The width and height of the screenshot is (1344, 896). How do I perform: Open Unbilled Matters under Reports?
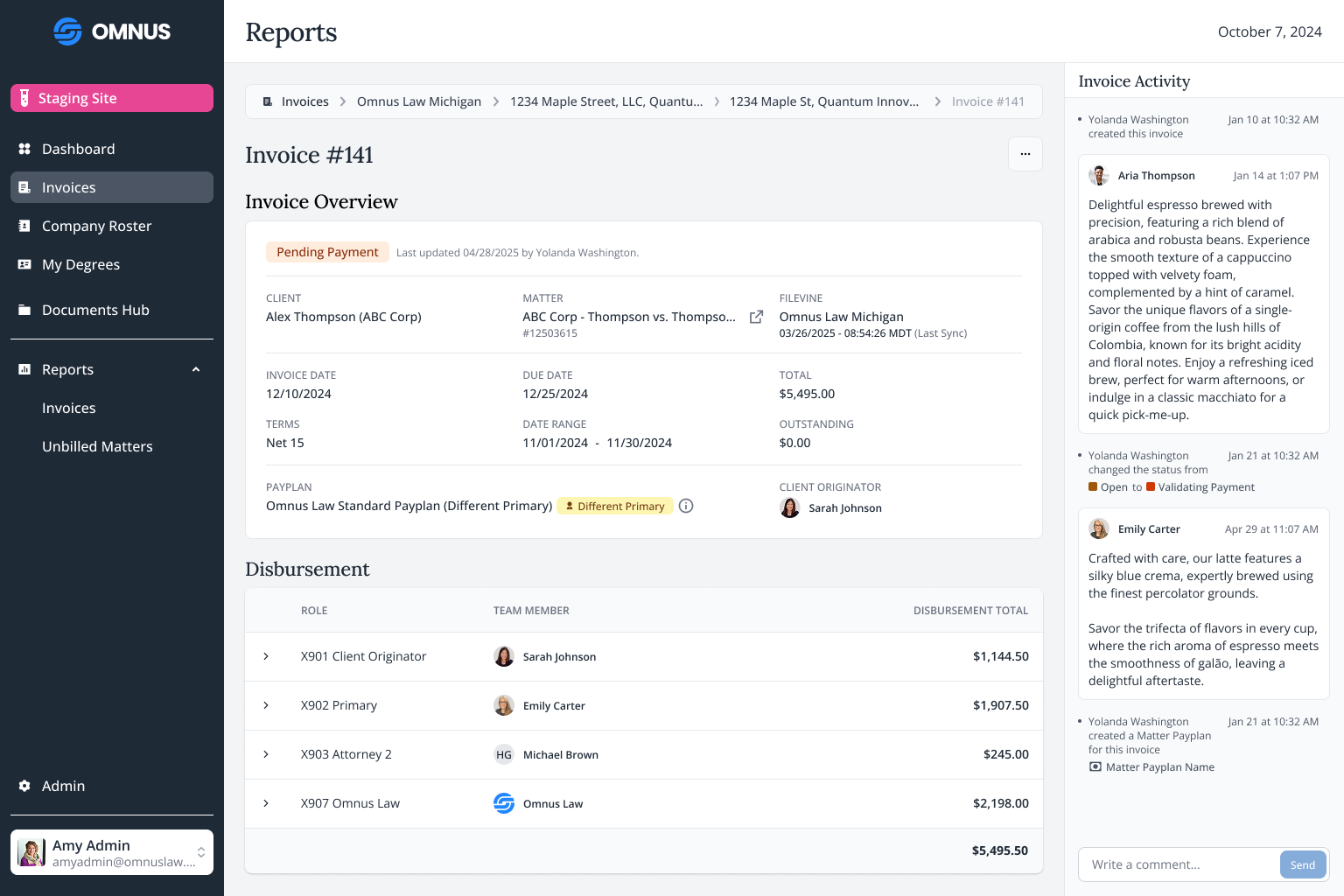pyautogui.click(x=97, y=446)
